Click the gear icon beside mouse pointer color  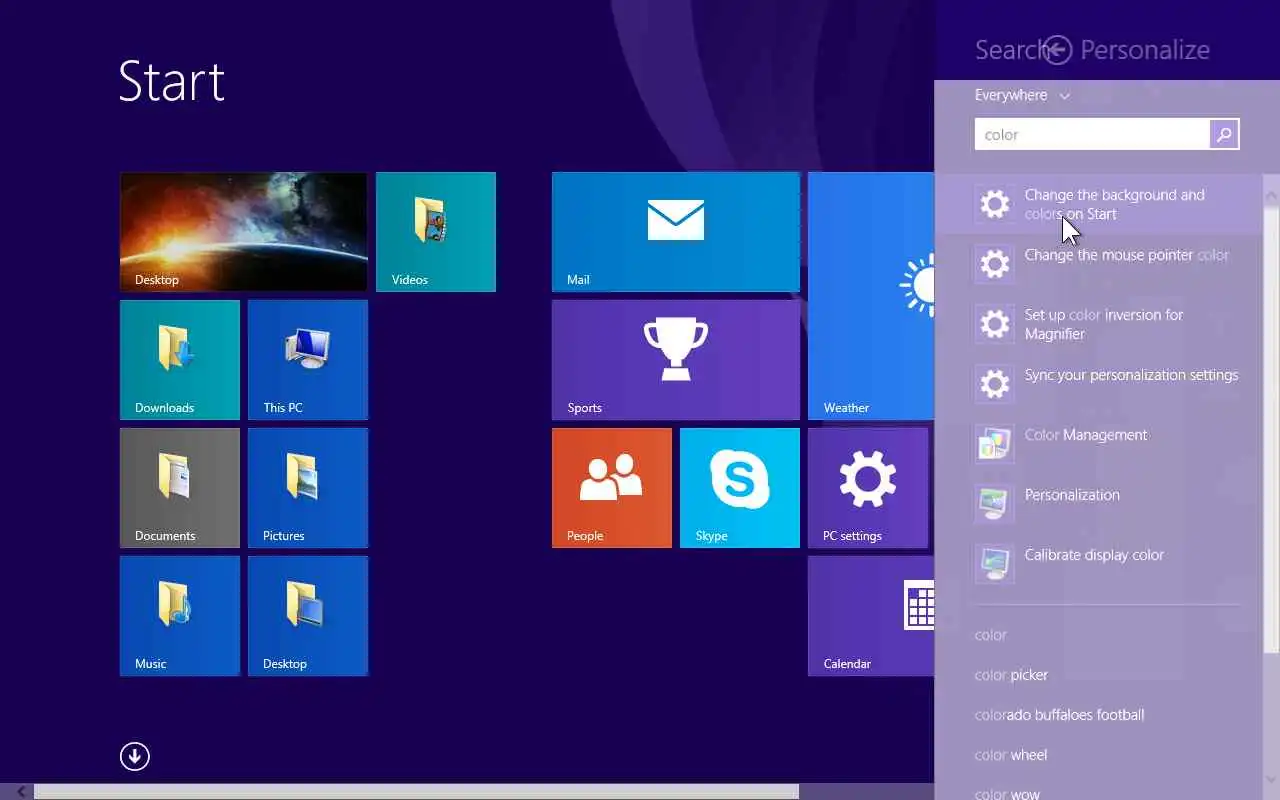click(x=995, y=264)
